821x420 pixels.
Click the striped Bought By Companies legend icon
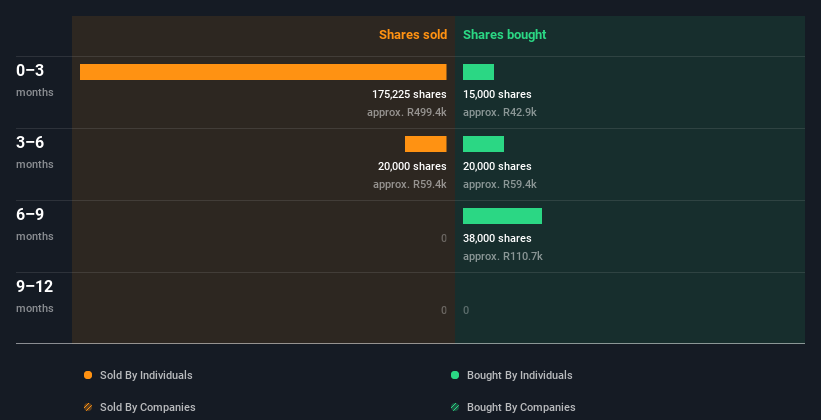(455, 407)
